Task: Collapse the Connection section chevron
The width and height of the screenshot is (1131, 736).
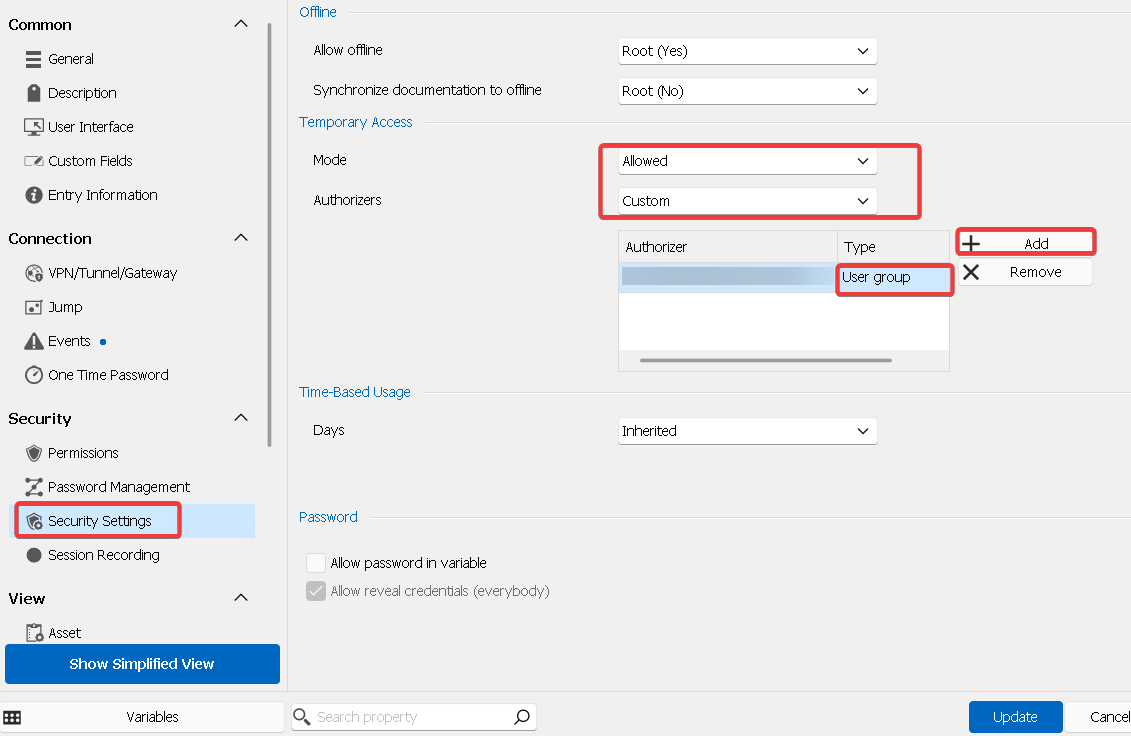Action: [x=241, y=238]
